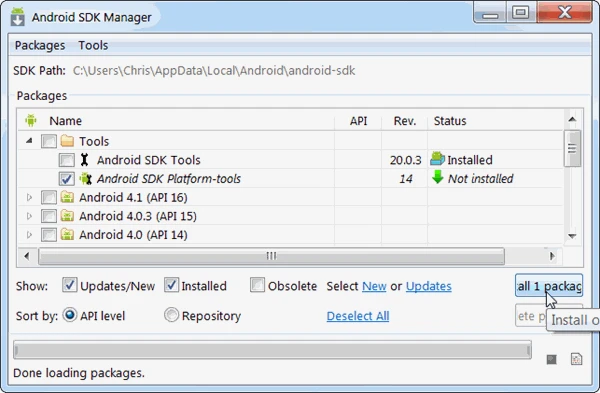The width and height of the screenshot is (600, 393).
Task: Click the New selection link
Action: pyautogui.click(x=374, y=286)
